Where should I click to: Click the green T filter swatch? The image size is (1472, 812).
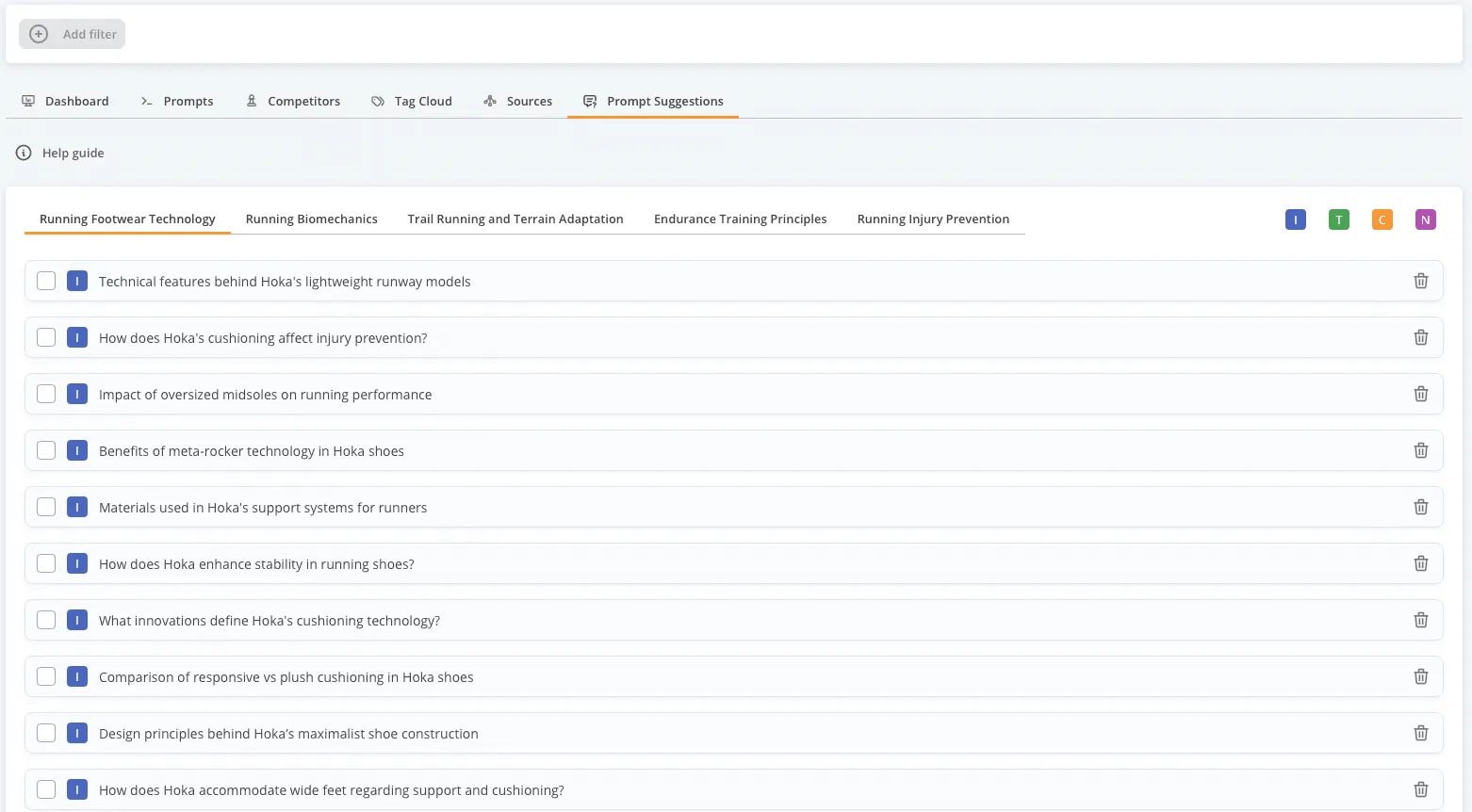pyautogui.click(x=1338, y=219)
